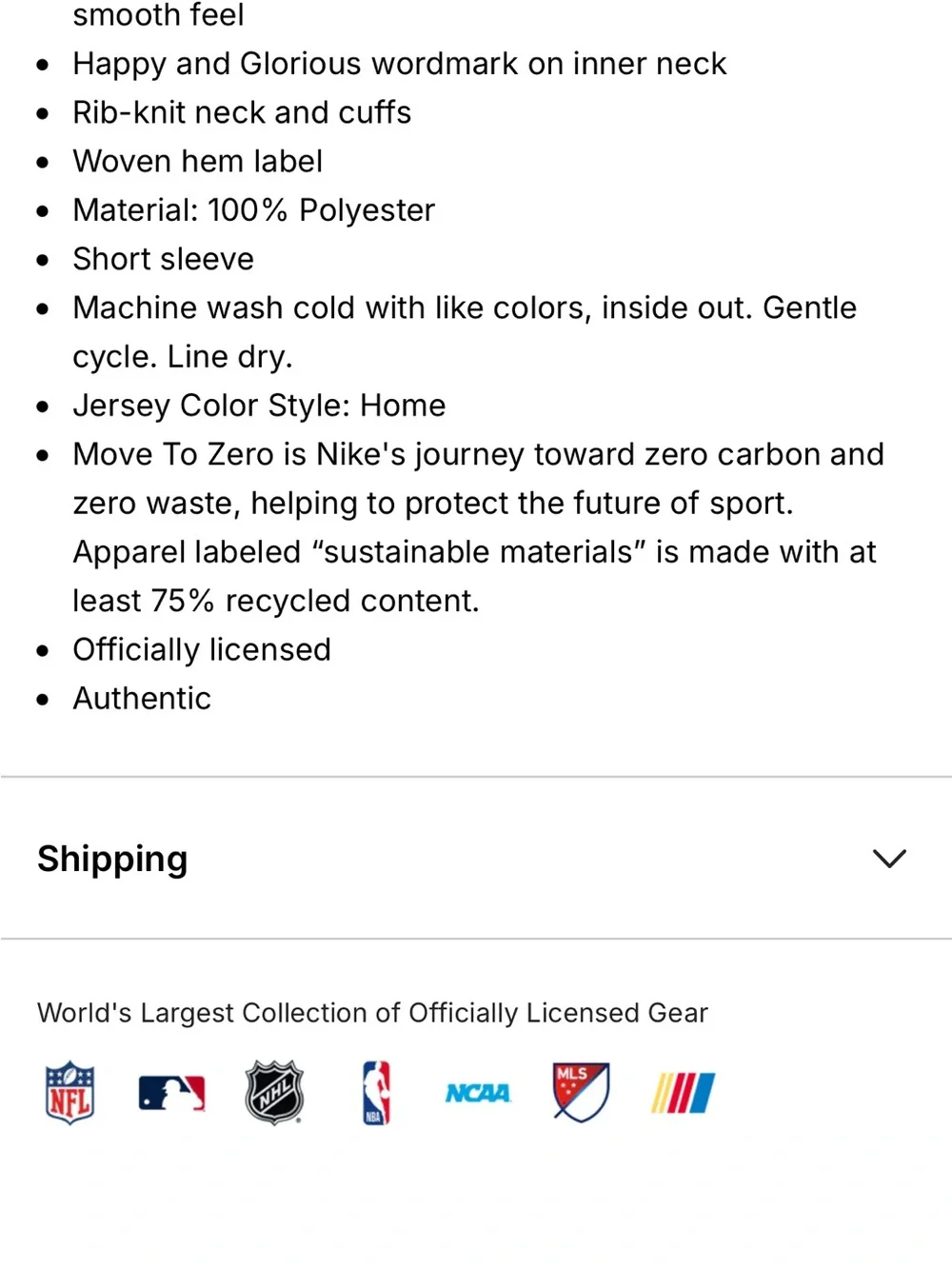Click World's Largest Collection of Licensed Gear text
Image resolution: width=952 pixels, height=1269 pixels.
coord(372,1013)
